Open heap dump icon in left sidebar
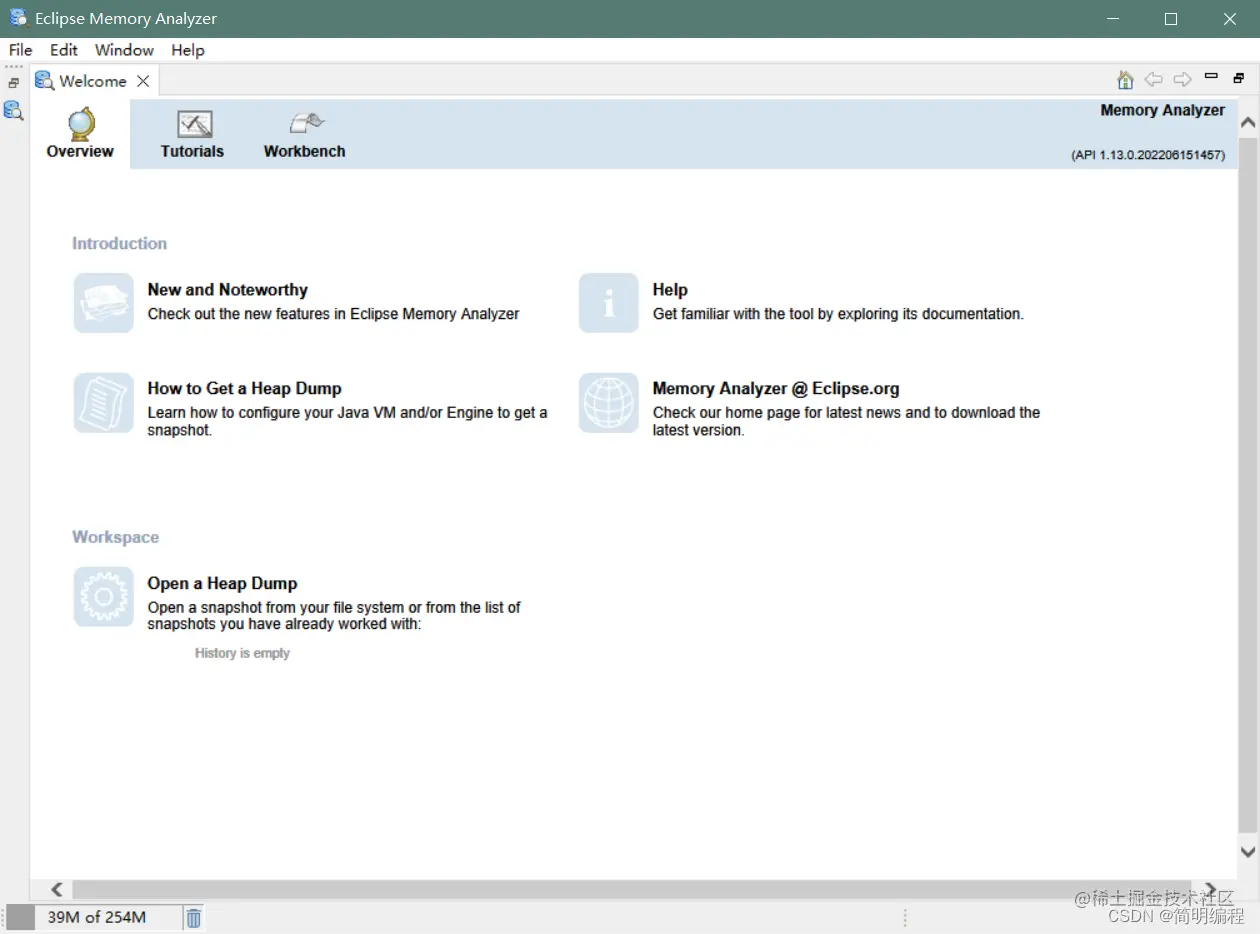This screenshot has height=934, width=1260. [13, 110]
